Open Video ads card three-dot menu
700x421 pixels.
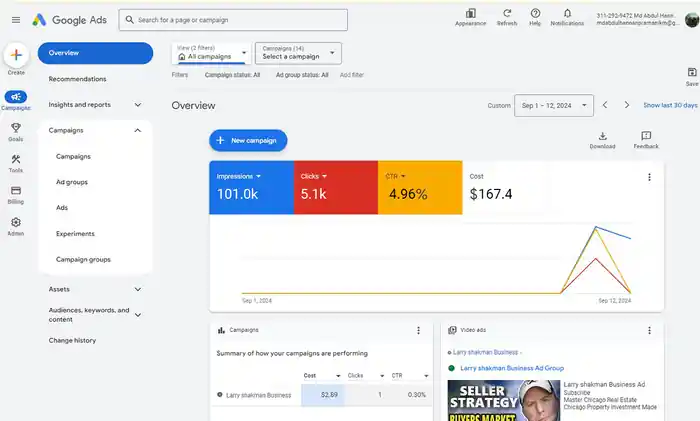649,330
